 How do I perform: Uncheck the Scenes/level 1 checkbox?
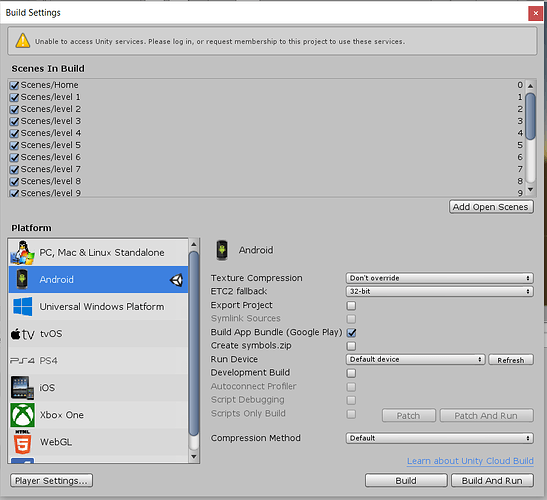(x=14, y=97)
